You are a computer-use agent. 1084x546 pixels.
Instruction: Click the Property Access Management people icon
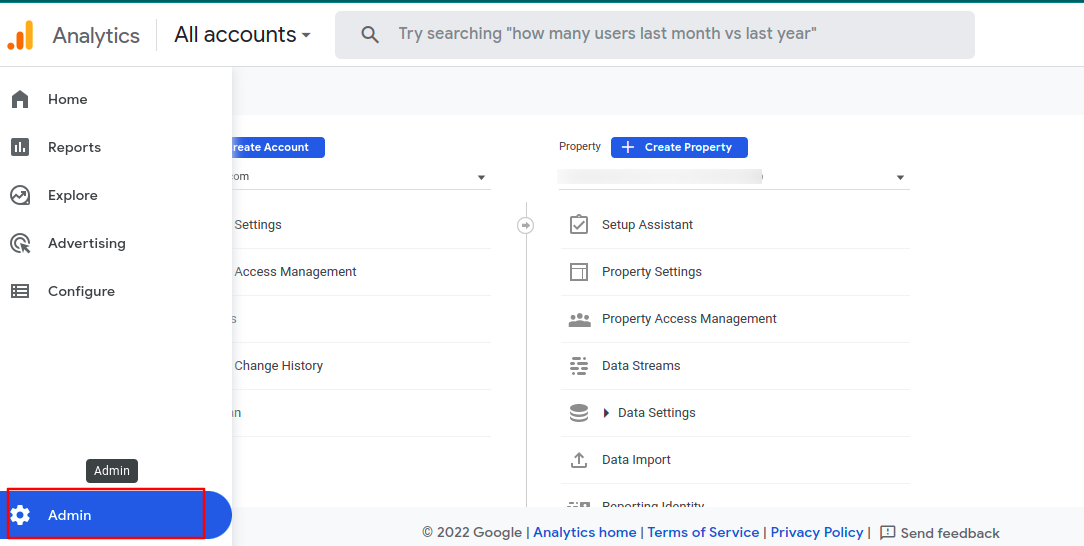tap(579, 319)
